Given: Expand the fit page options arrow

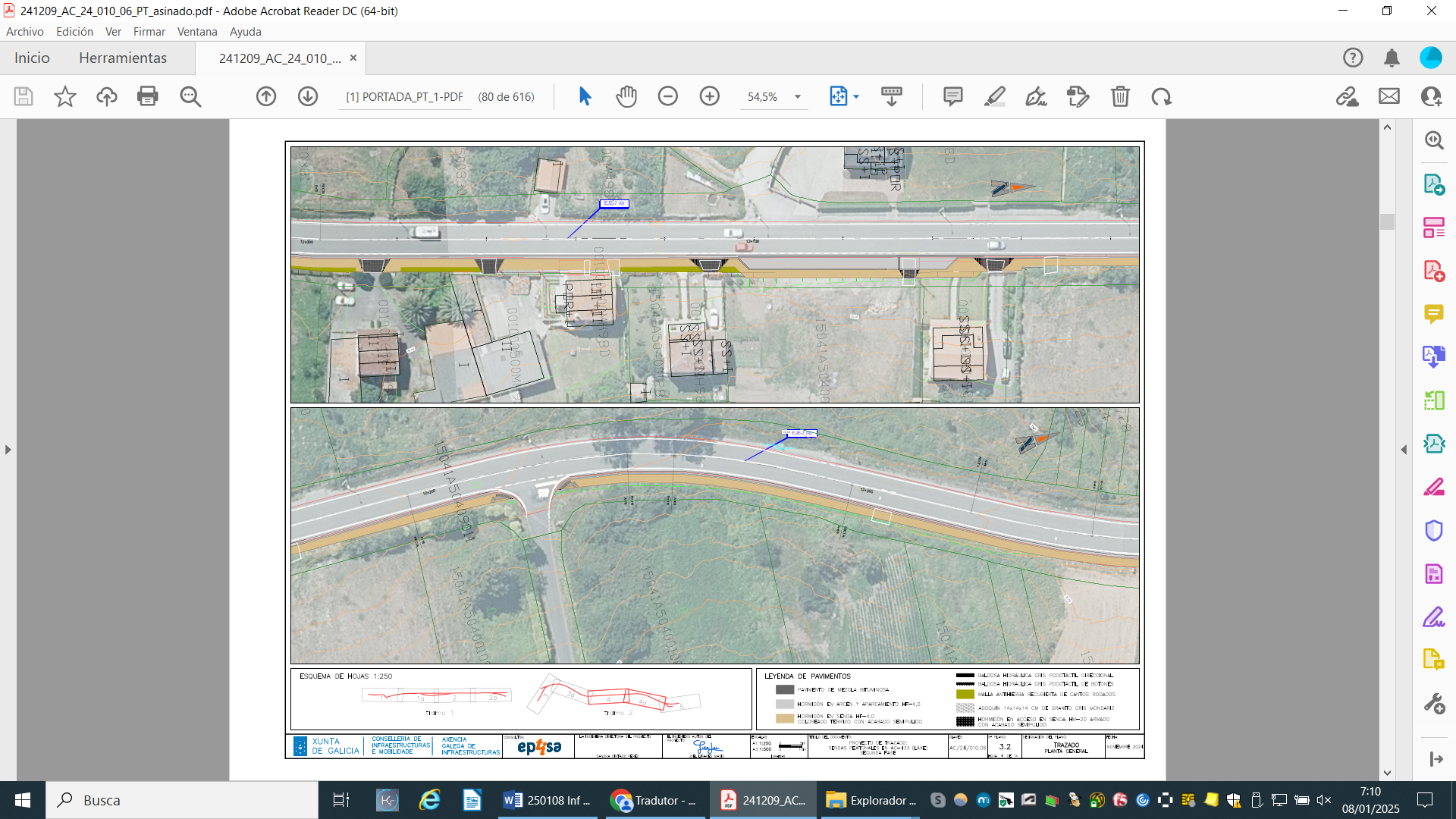Looking at the screenshot, I should (856, 96).
